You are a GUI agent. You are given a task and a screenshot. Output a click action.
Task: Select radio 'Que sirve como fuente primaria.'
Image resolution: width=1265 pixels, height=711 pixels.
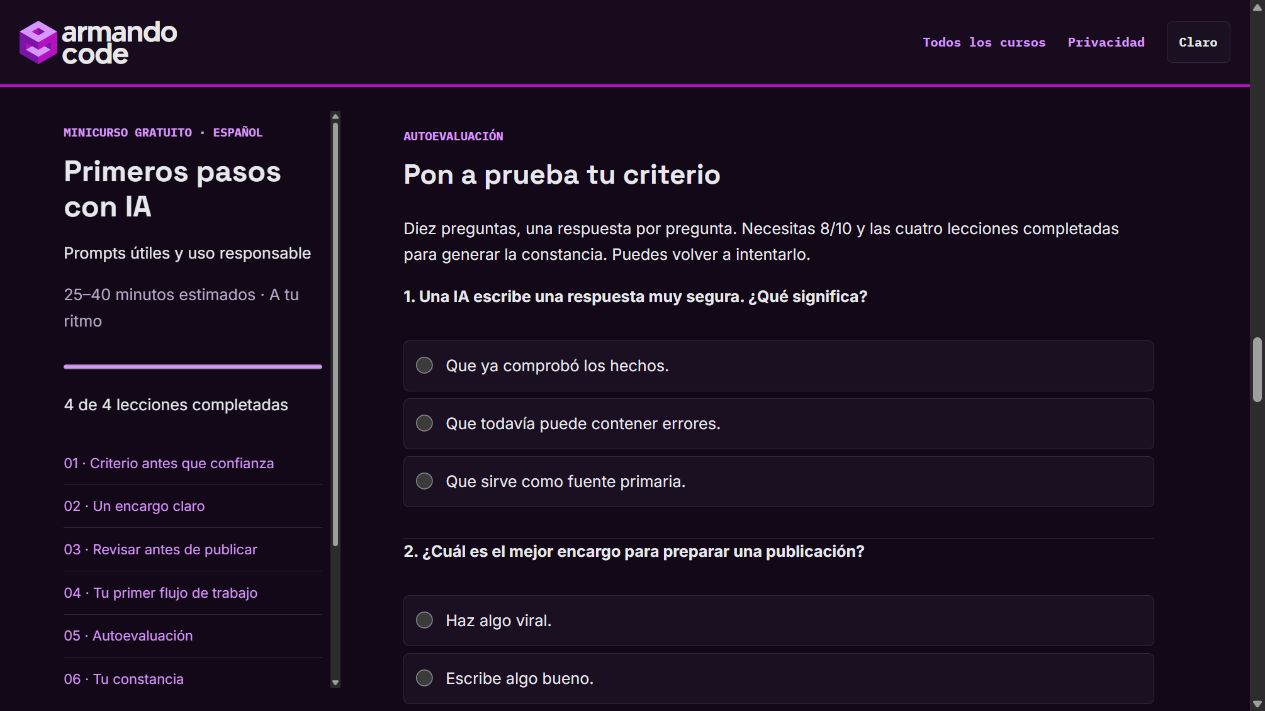pyautogui.click(x=424, y=481)
